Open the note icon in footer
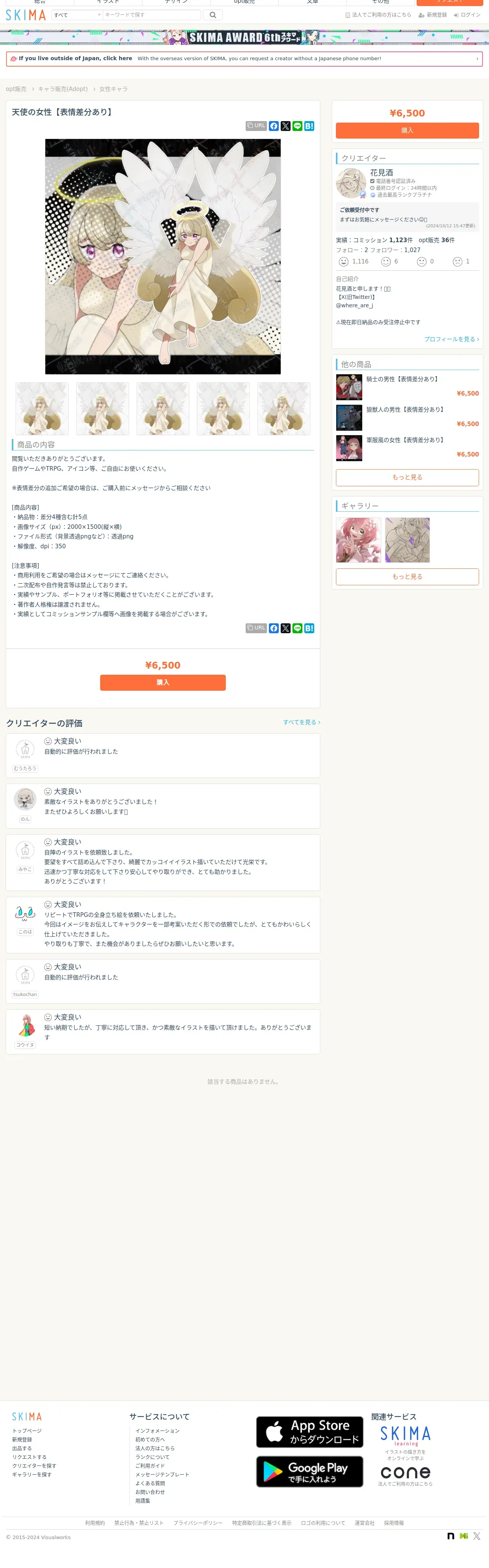 451,1536
